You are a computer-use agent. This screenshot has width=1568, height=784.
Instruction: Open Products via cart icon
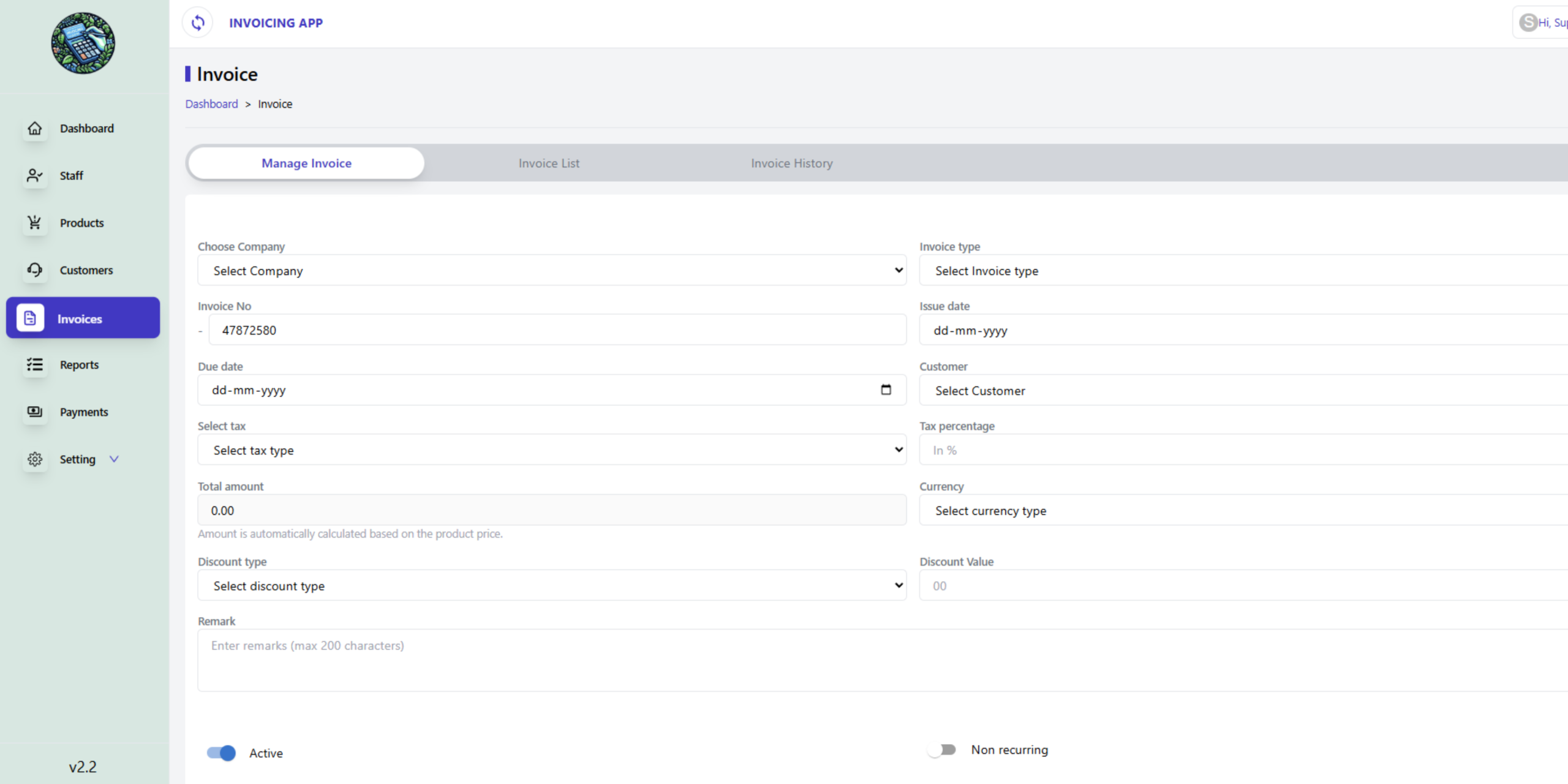35,223
